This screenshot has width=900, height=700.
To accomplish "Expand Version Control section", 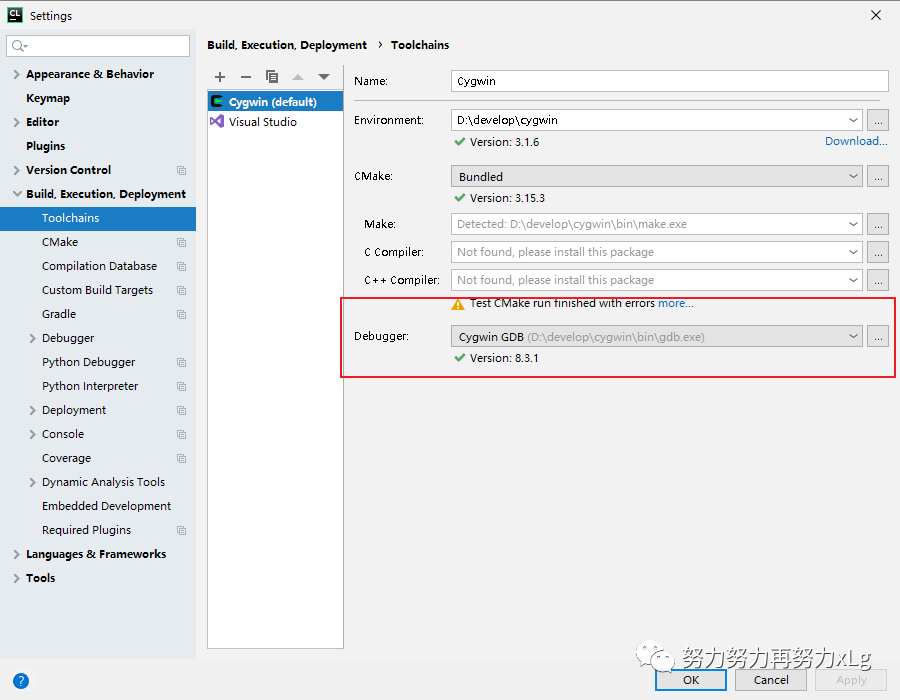I will [x=17, y=170].
